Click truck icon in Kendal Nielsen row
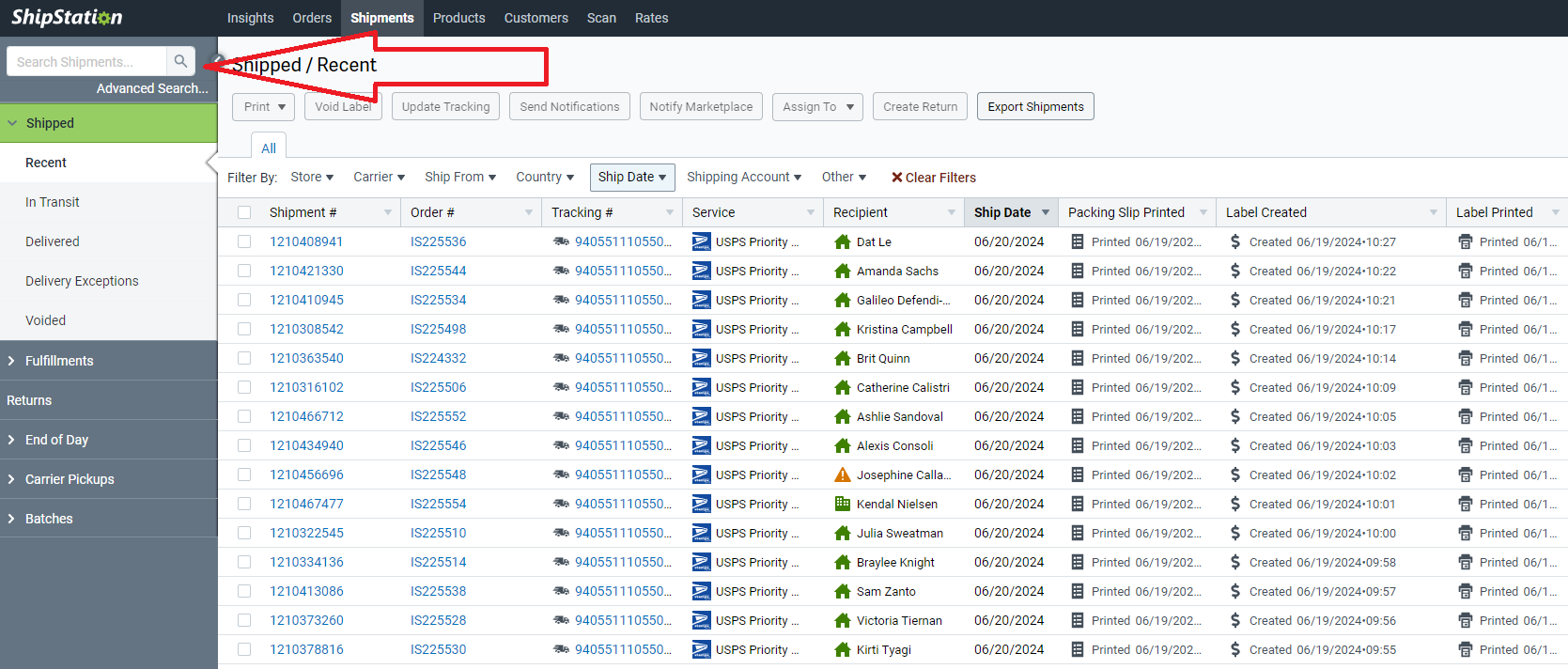Image resolution: width=1568 pixels, height=669 pixels. [x=562, y=504]
